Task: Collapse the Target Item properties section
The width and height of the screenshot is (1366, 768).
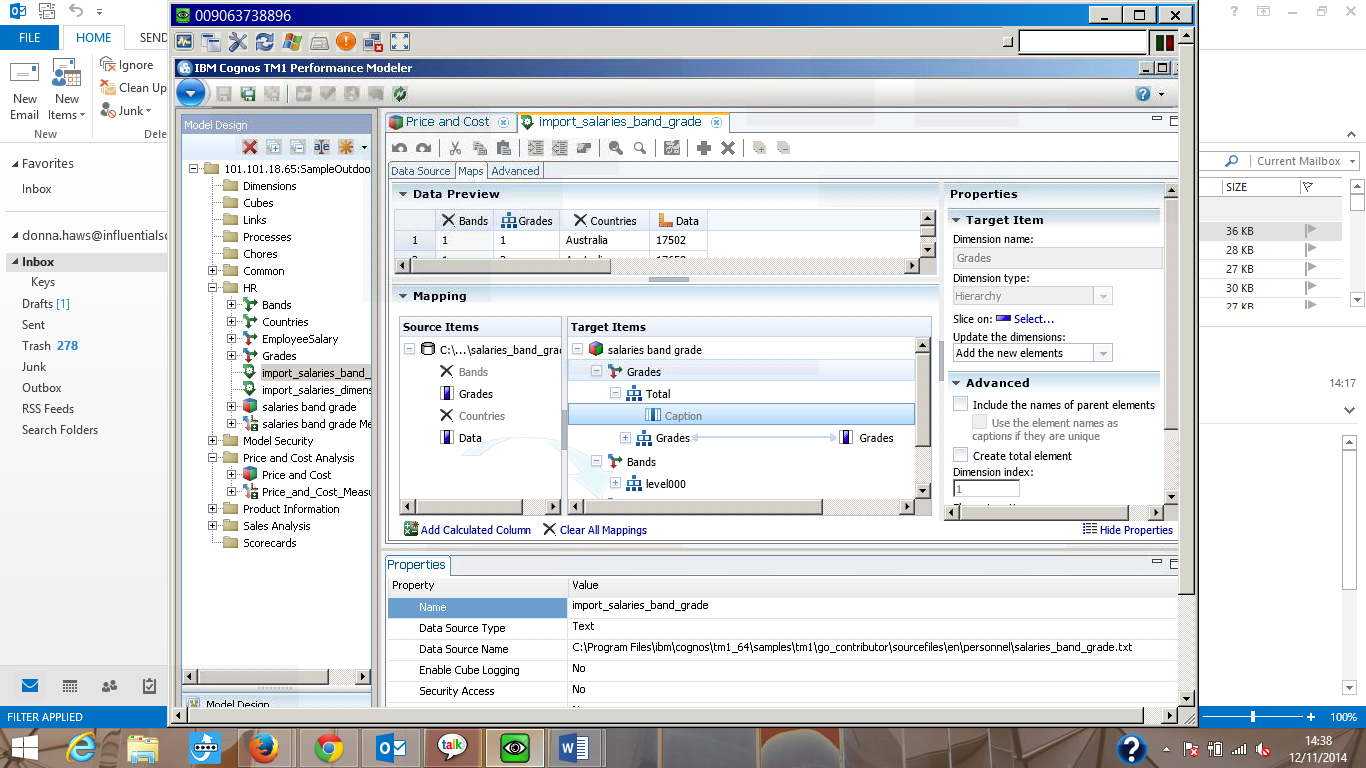Action: click(x=957, y=220)
